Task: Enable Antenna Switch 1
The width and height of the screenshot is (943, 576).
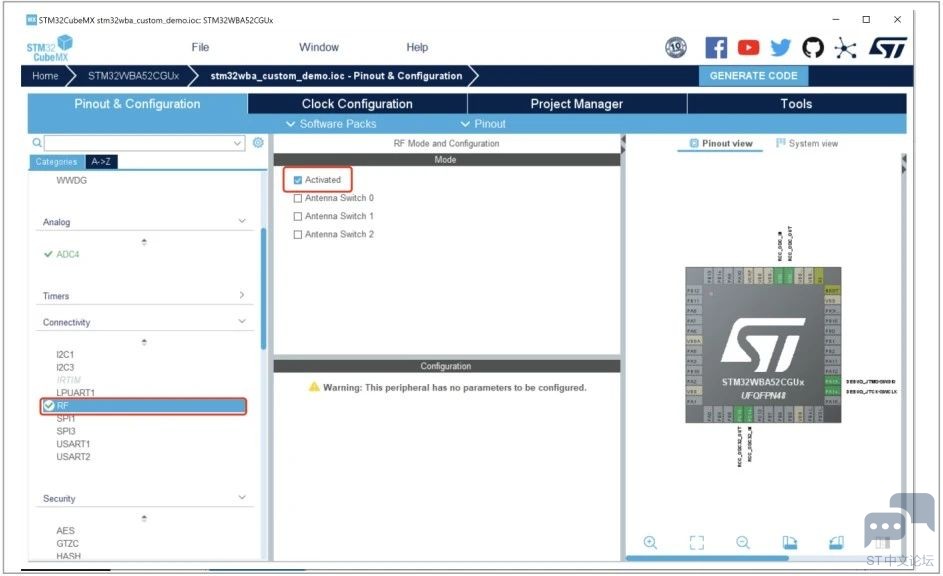Action: (298, 216)
